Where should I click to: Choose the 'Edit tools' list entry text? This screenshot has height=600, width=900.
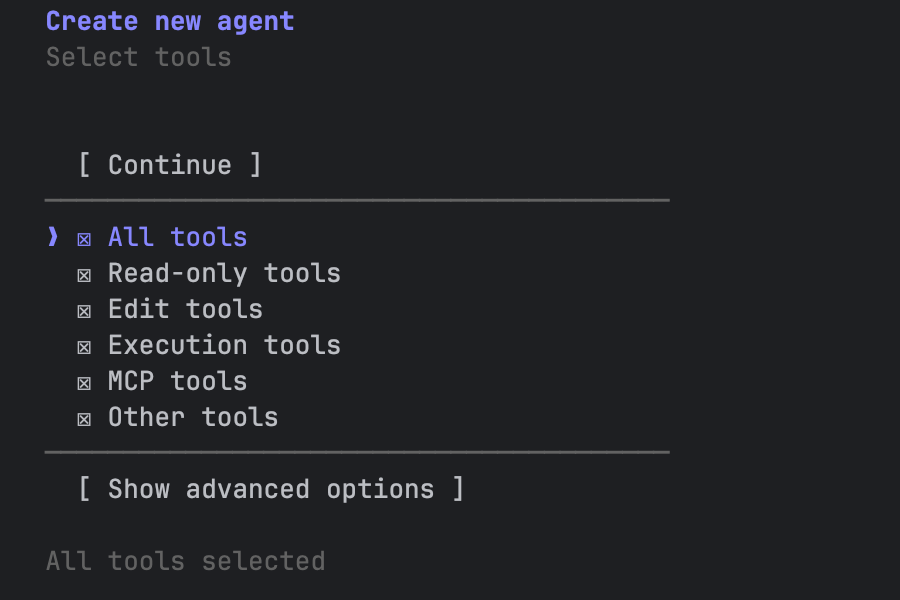coord(185,309)
